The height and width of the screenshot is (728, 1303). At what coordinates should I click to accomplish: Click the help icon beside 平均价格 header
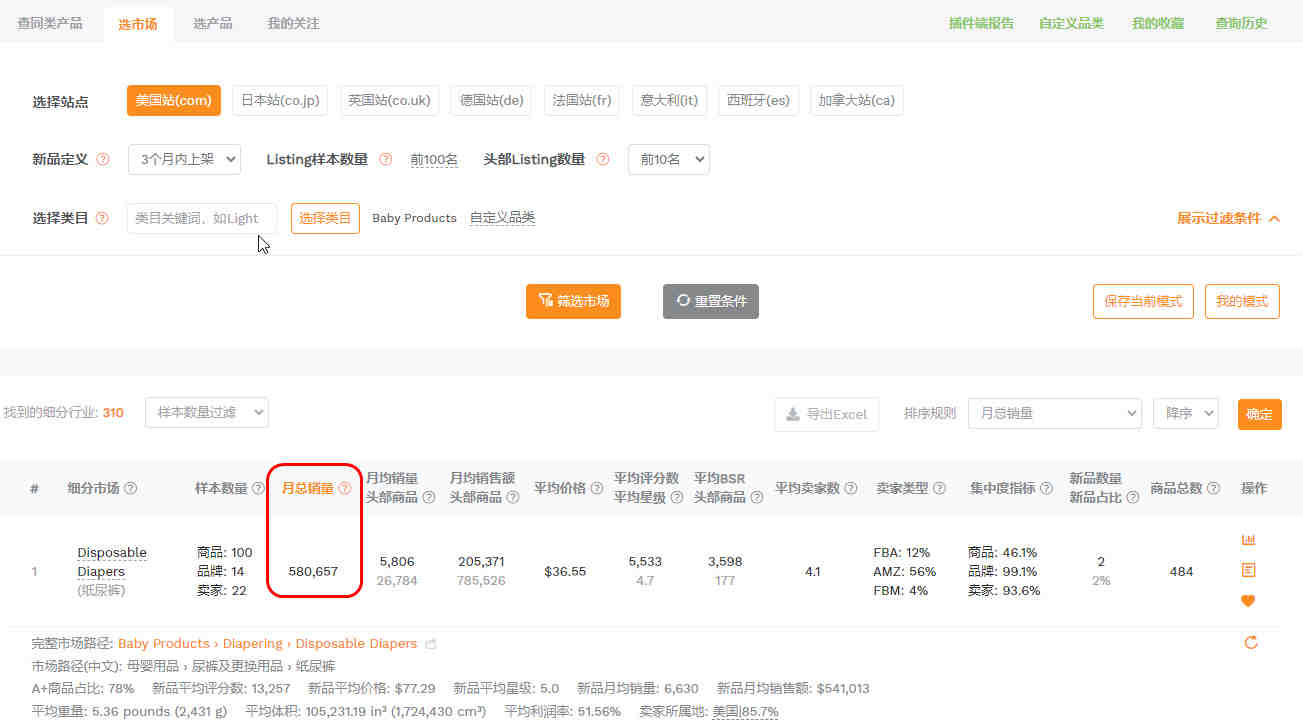tap(596, 488)
